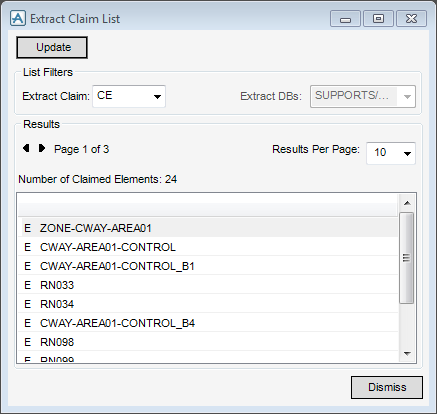This screenshot has height=414, width=437.
Task: Select CWAY-AREA01-CONTROL_B1 row
Action: tap(208, 266)
